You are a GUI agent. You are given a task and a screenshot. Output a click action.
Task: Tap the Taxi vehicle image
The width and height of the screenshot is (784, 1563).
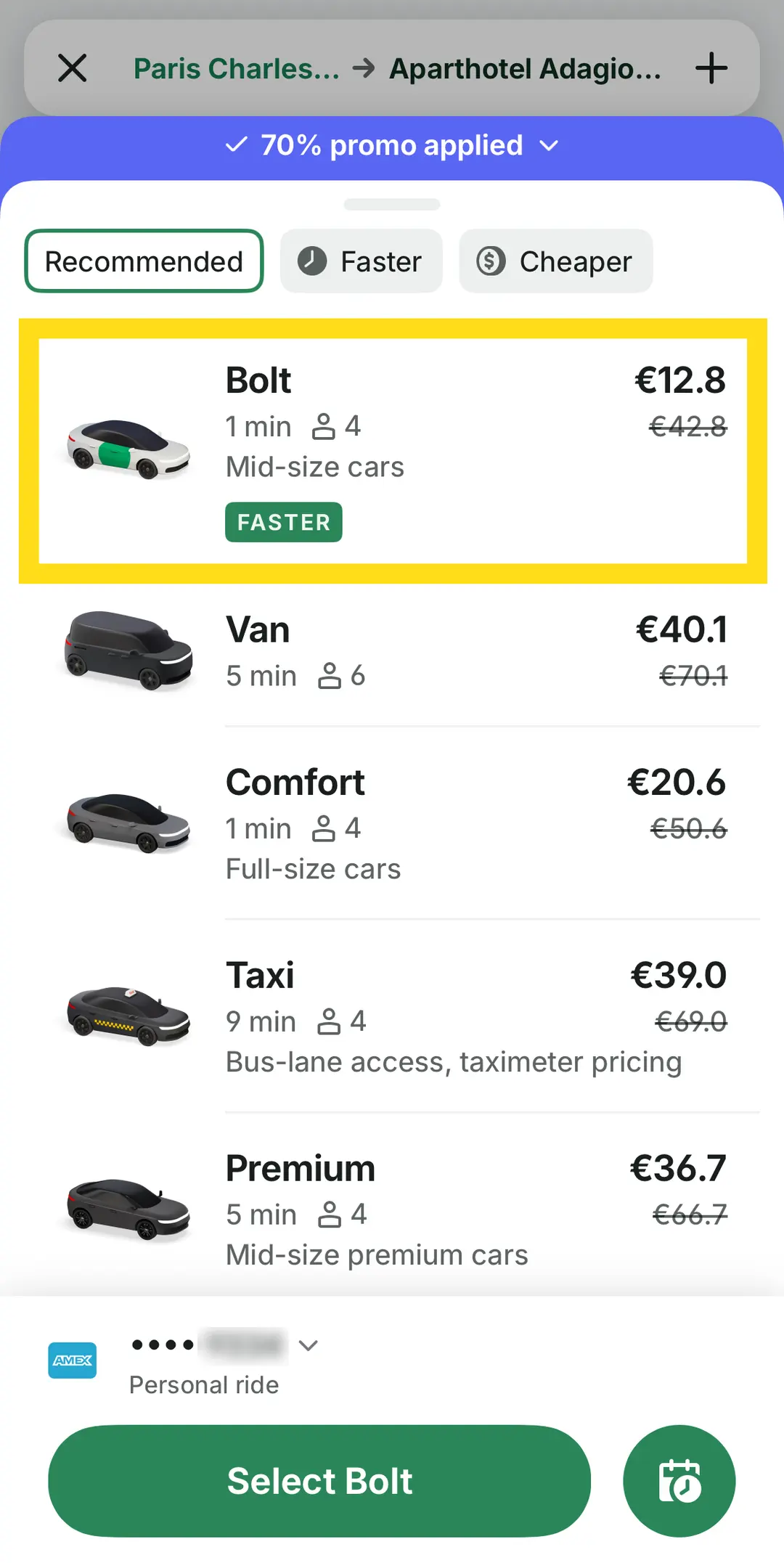128,1016
